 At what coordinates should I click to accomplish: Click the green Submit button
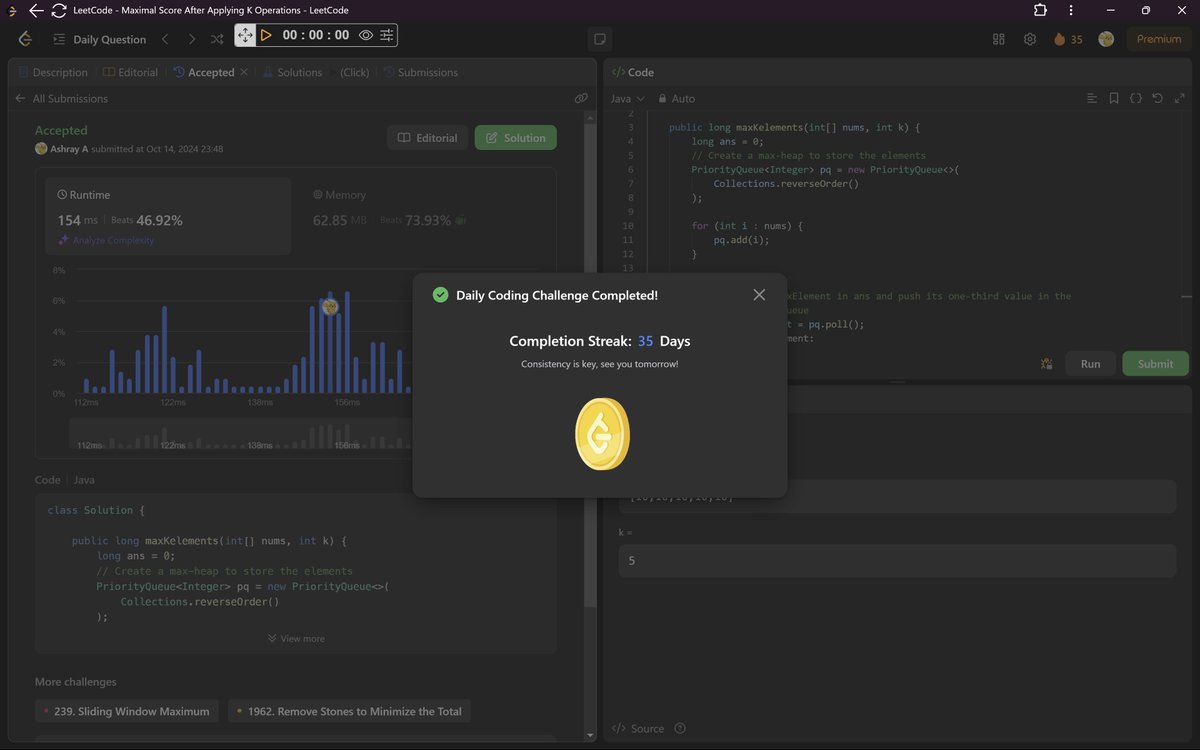click(1155, 363)
